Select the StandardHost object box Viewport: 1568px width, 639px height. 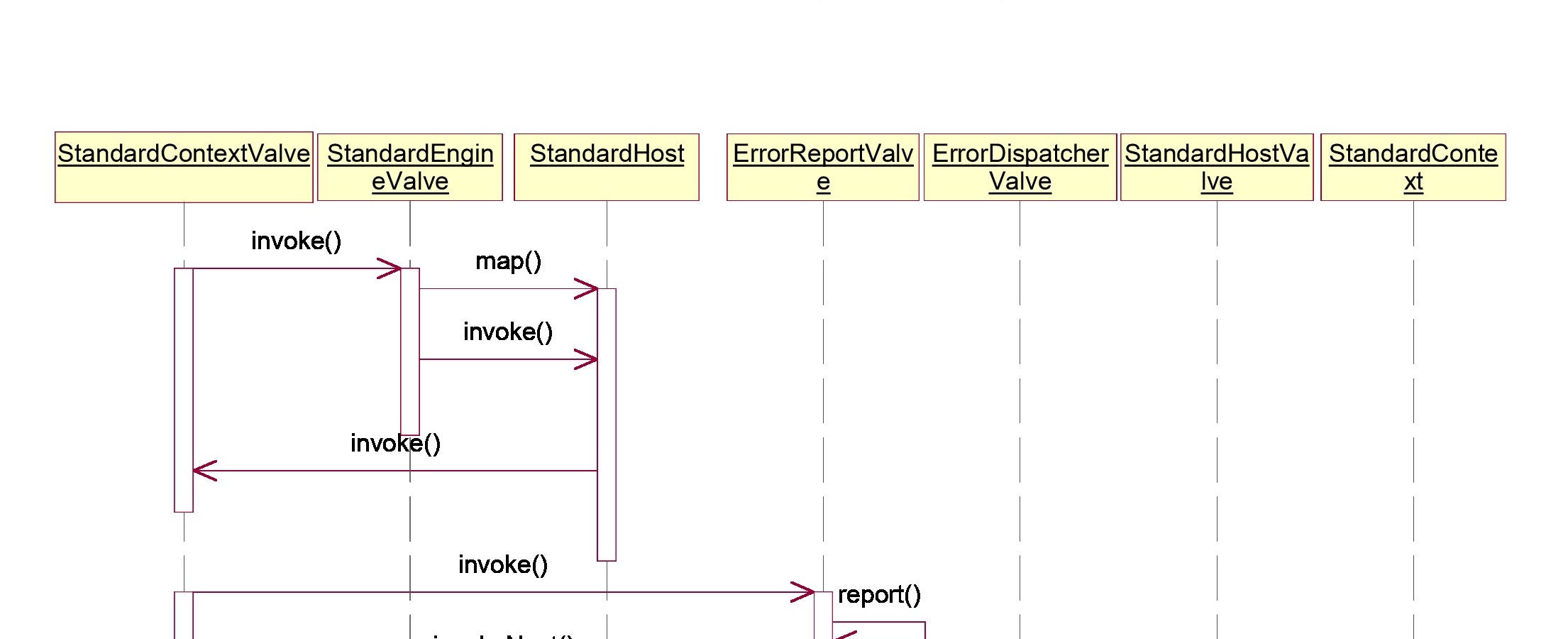click(x=607, y=167)
